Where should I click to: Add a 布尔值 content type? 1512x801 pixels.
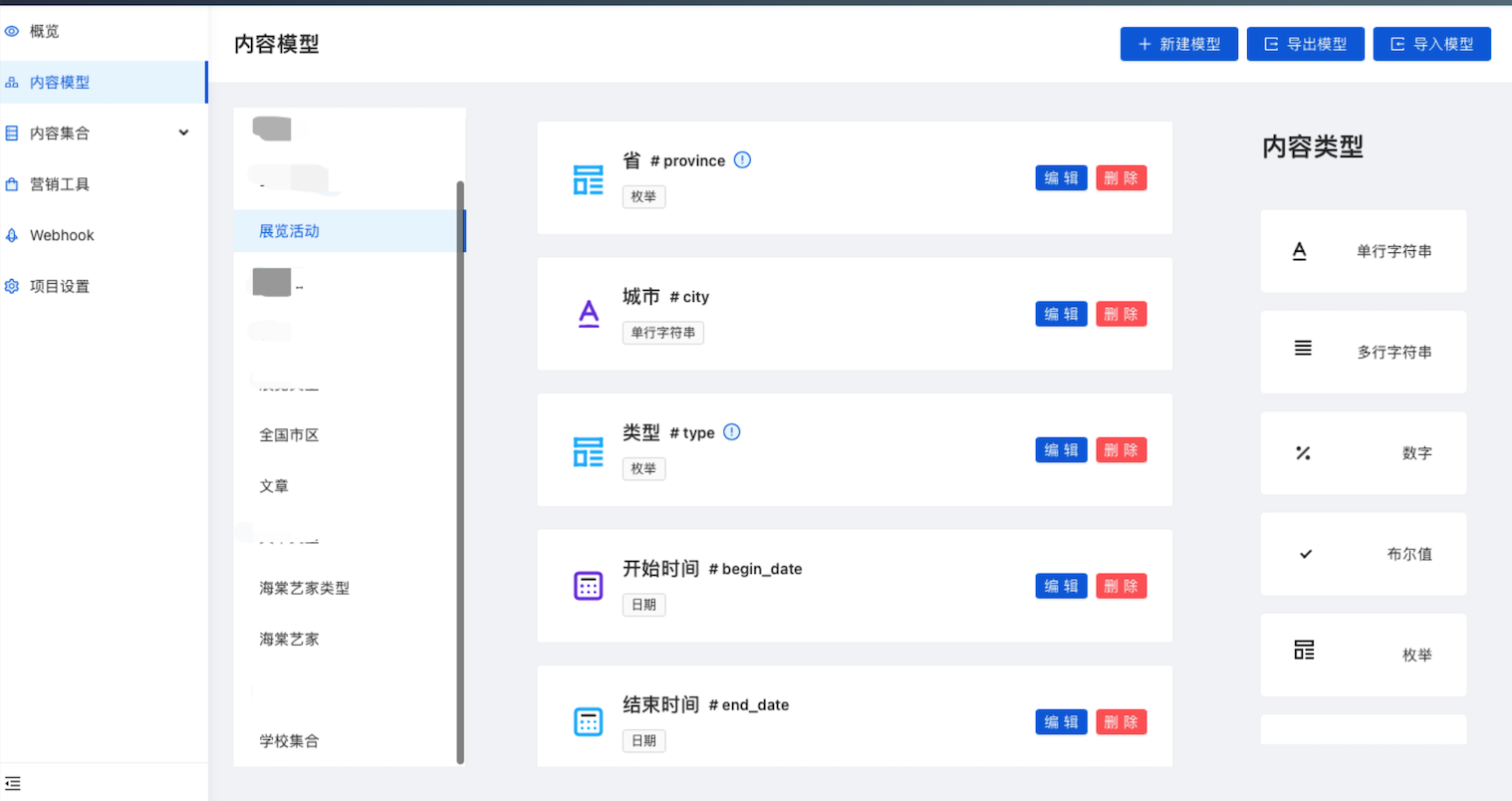pos(1364,554)
